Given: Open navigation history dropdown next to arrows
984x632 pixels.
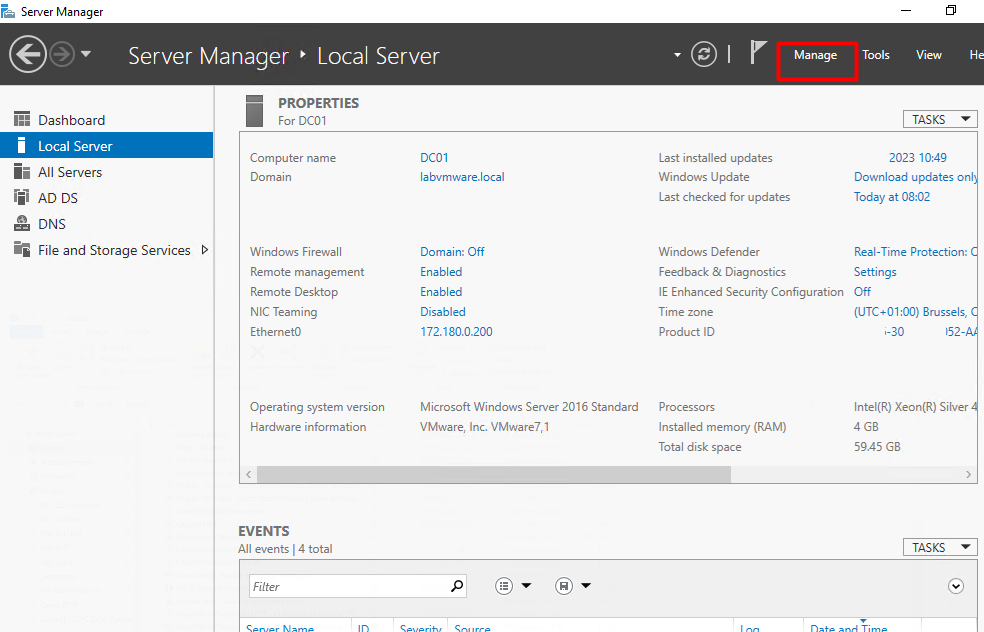Looking at the screenshot, I should (86, 54).
